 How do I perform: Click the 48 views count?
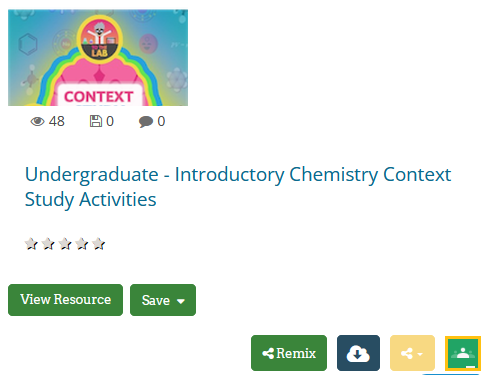click(x=57, y=121)
